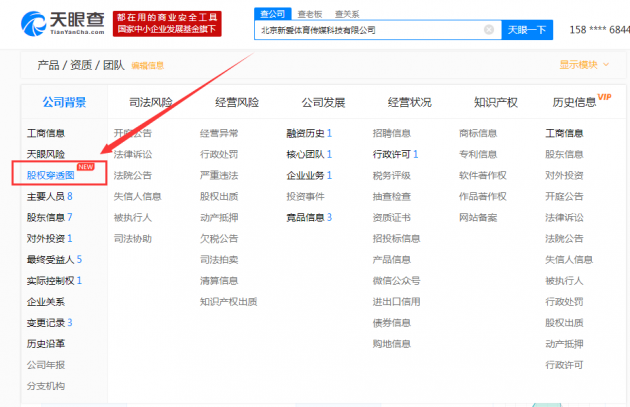The image size is (630, 407).
Task: Open the 天眼风险 item
Action: [x=46, y=154]
